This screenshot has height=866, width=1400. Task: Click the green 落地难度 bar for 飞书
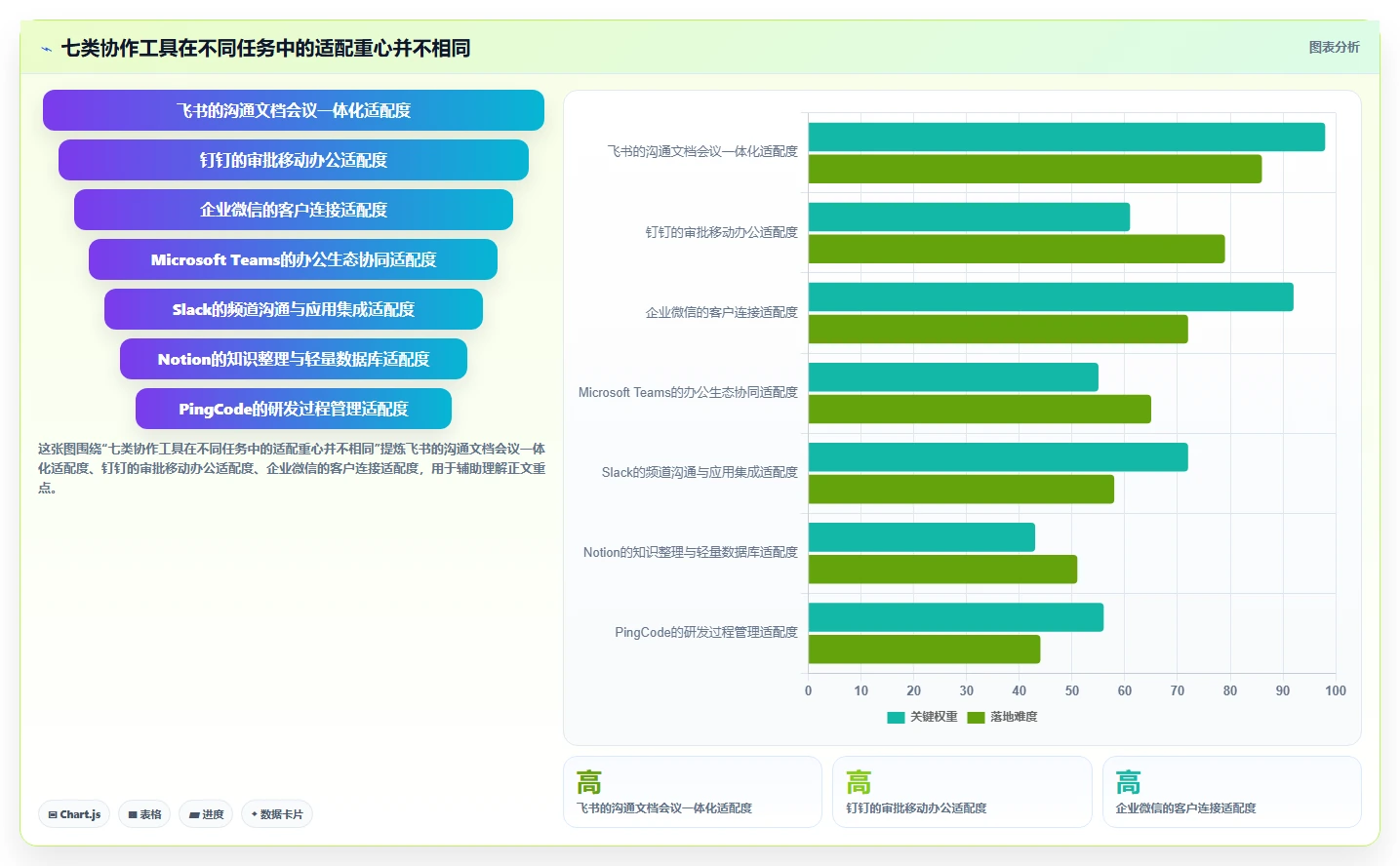click(1035, 169)
